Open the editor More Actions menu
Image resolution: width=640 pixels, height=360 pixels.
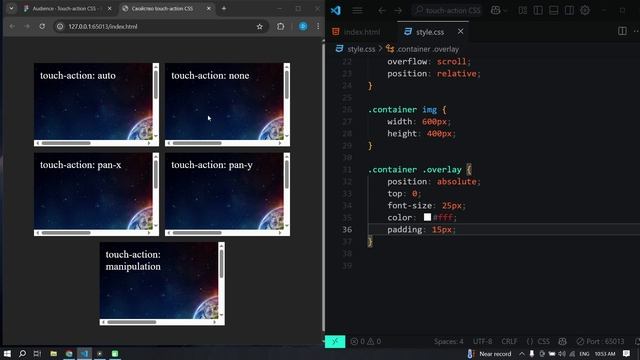pos(636,31)
